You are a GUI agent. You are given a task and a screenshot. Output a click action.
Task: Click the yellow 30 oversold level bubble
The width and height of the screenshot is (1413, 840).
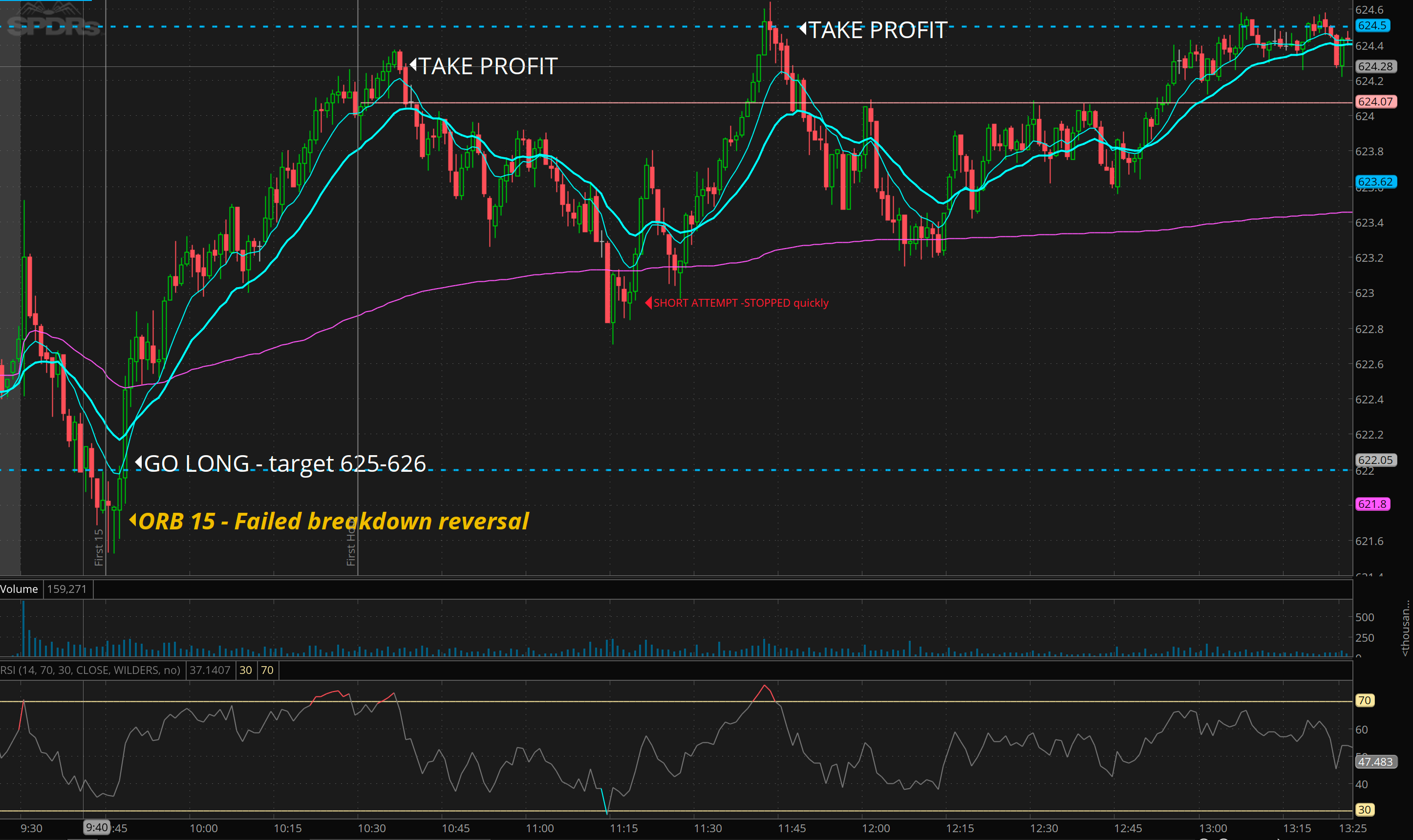(x=1364, y=809)
